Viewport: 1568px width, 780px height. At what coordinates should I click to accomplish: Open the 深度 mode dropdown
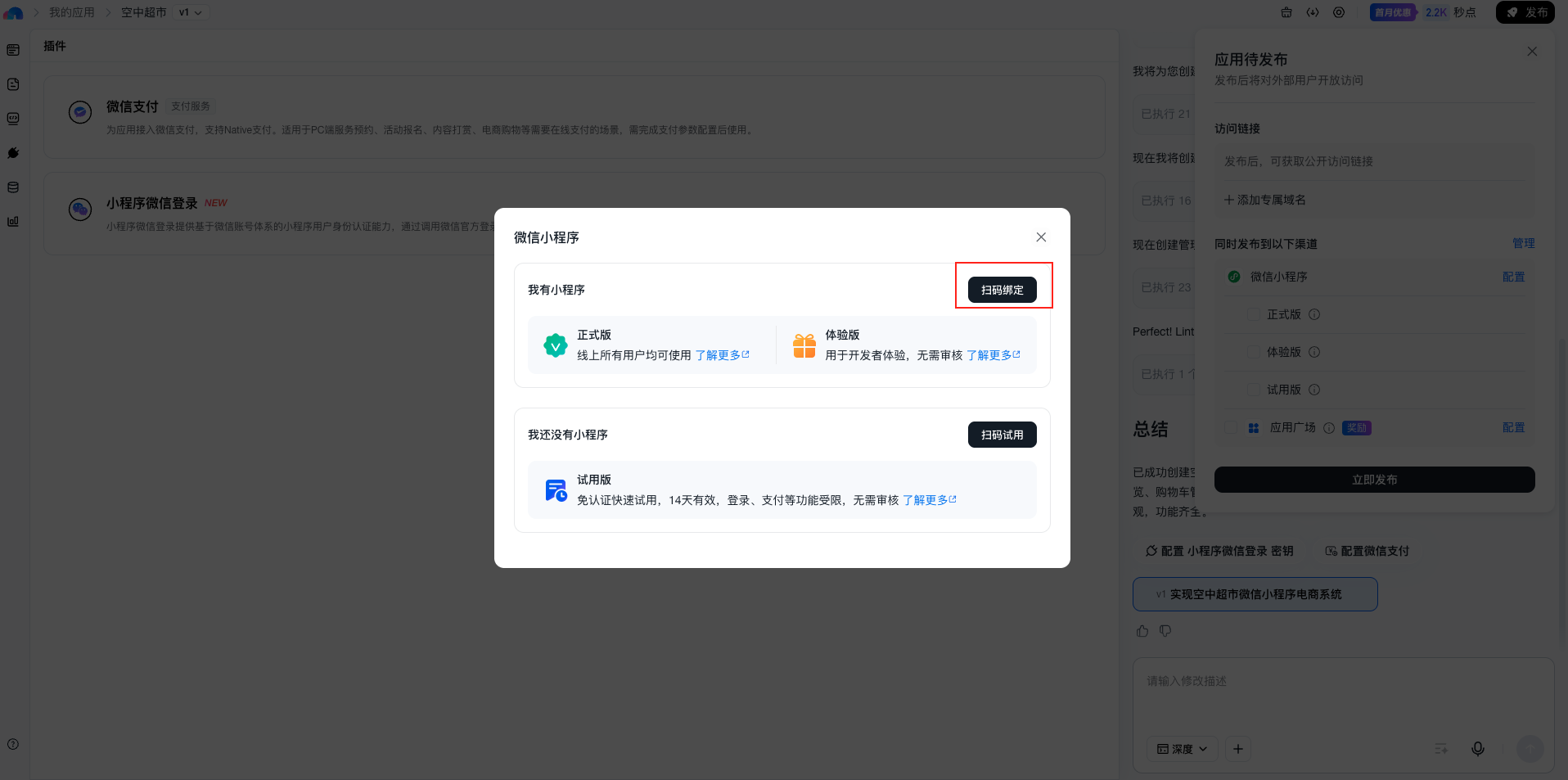tap(1182, 749)
